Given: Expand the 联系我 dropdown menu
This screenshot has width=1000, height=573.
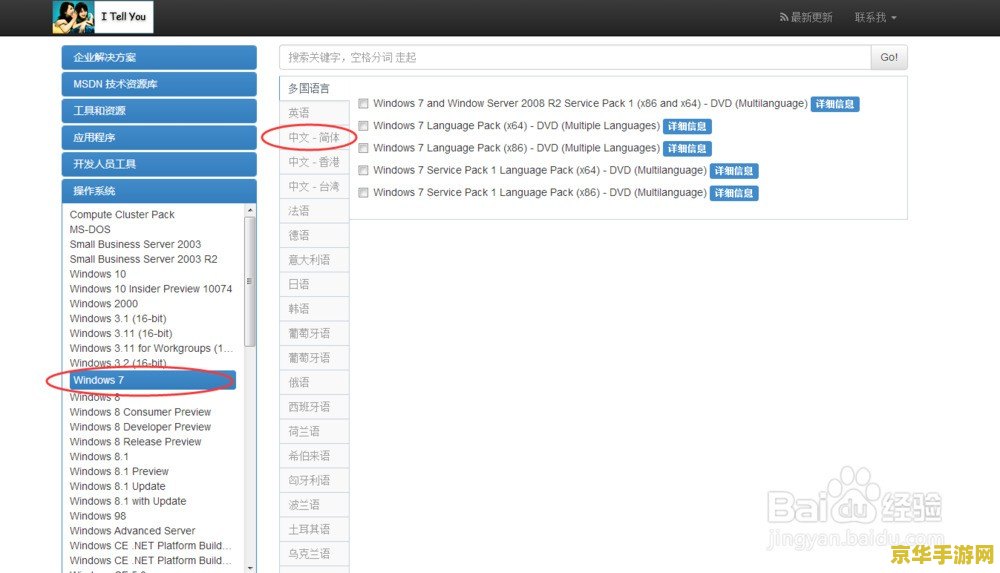Looking at the screenshot, I should tap(876, 17).
